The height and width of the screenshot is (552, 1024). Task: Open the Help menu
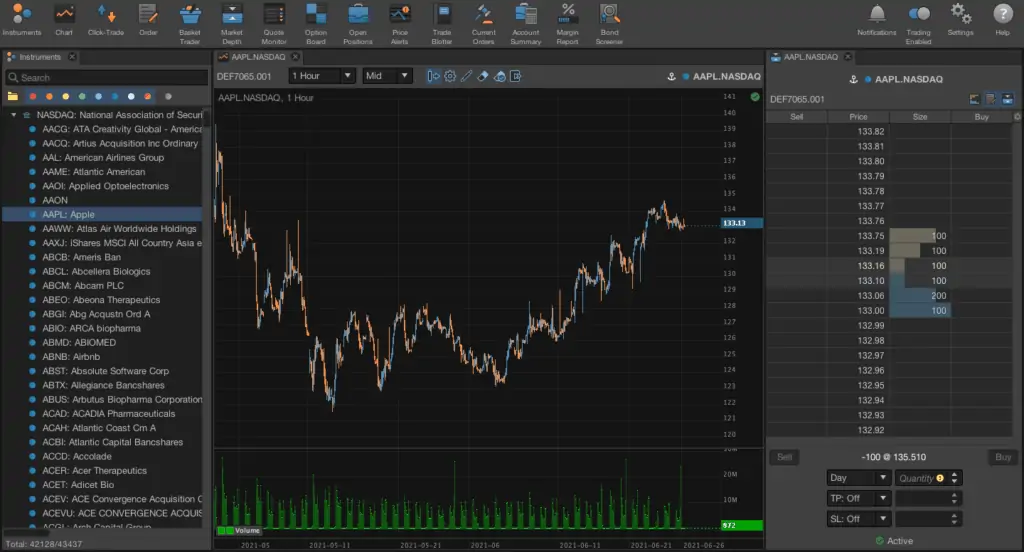(x=1002, y=20)
